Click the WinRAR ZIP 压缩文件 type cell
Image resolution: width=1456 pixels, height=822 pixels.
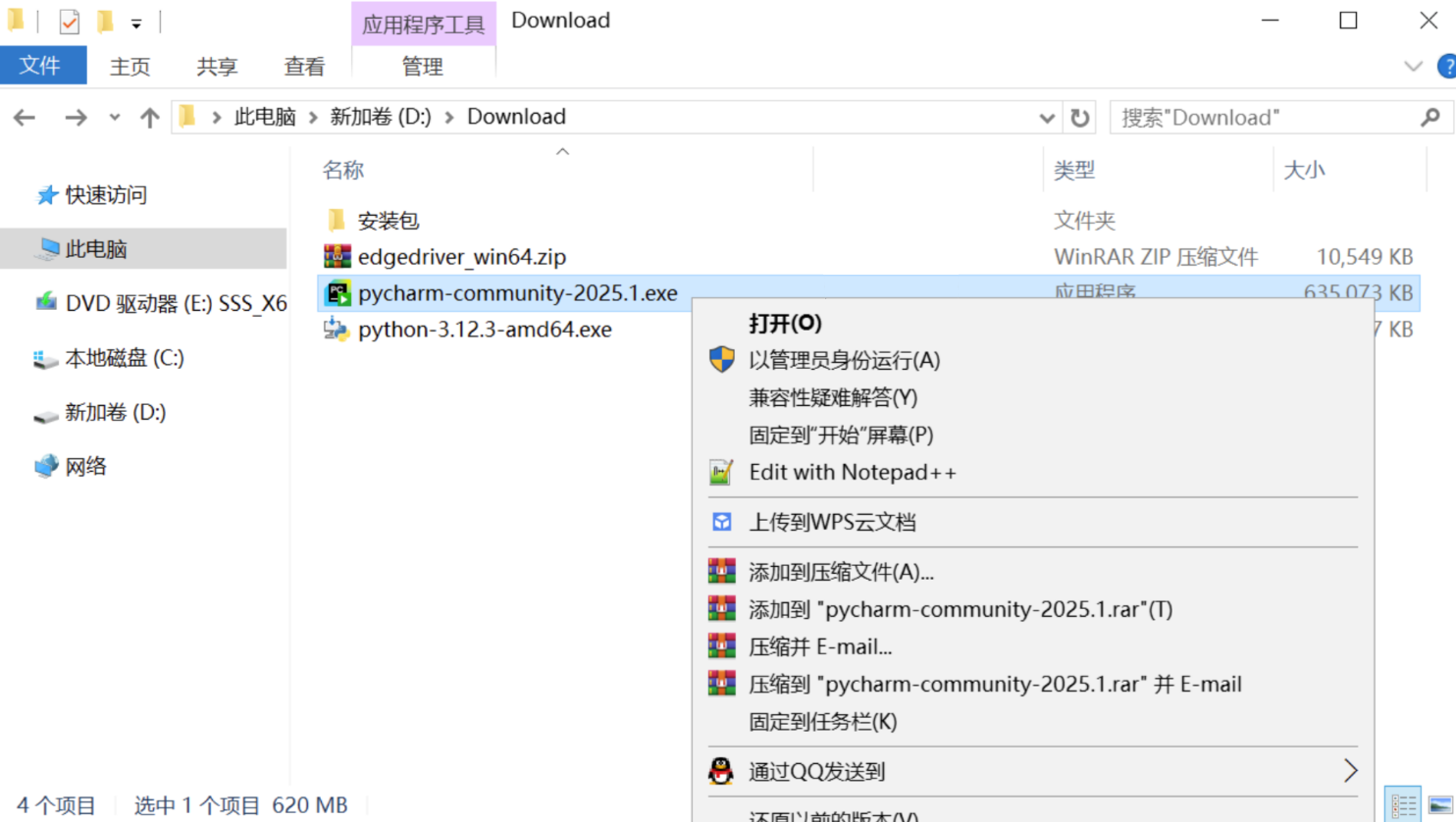coord(1156,257)
